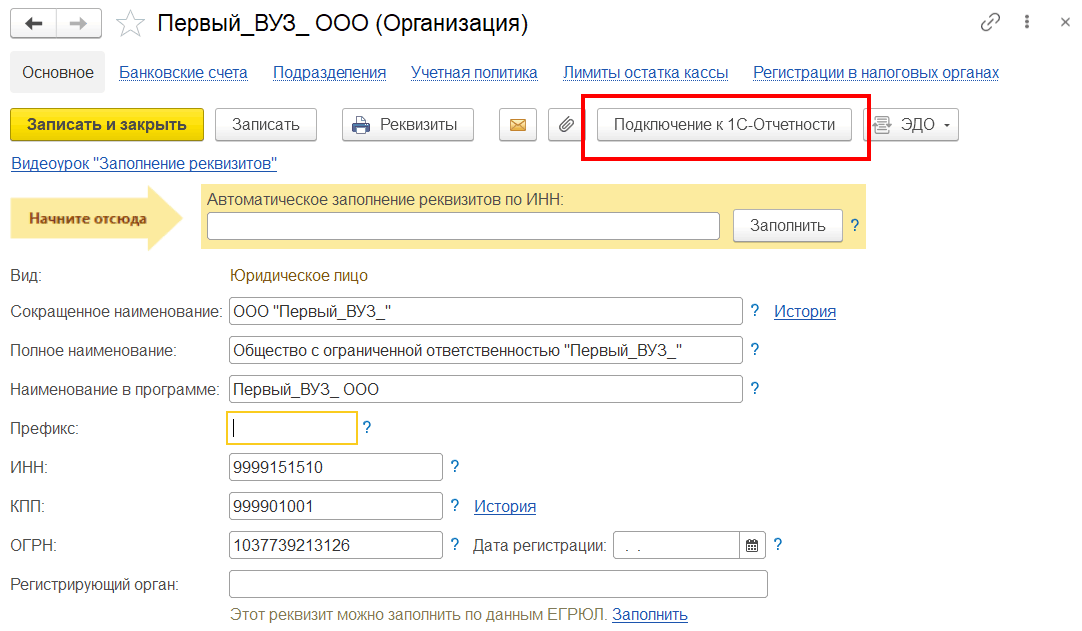Viewport: 1082px width, 631px height.
Task: Click into the Регистрирующий орган field
Action: [x=498, y=584]
